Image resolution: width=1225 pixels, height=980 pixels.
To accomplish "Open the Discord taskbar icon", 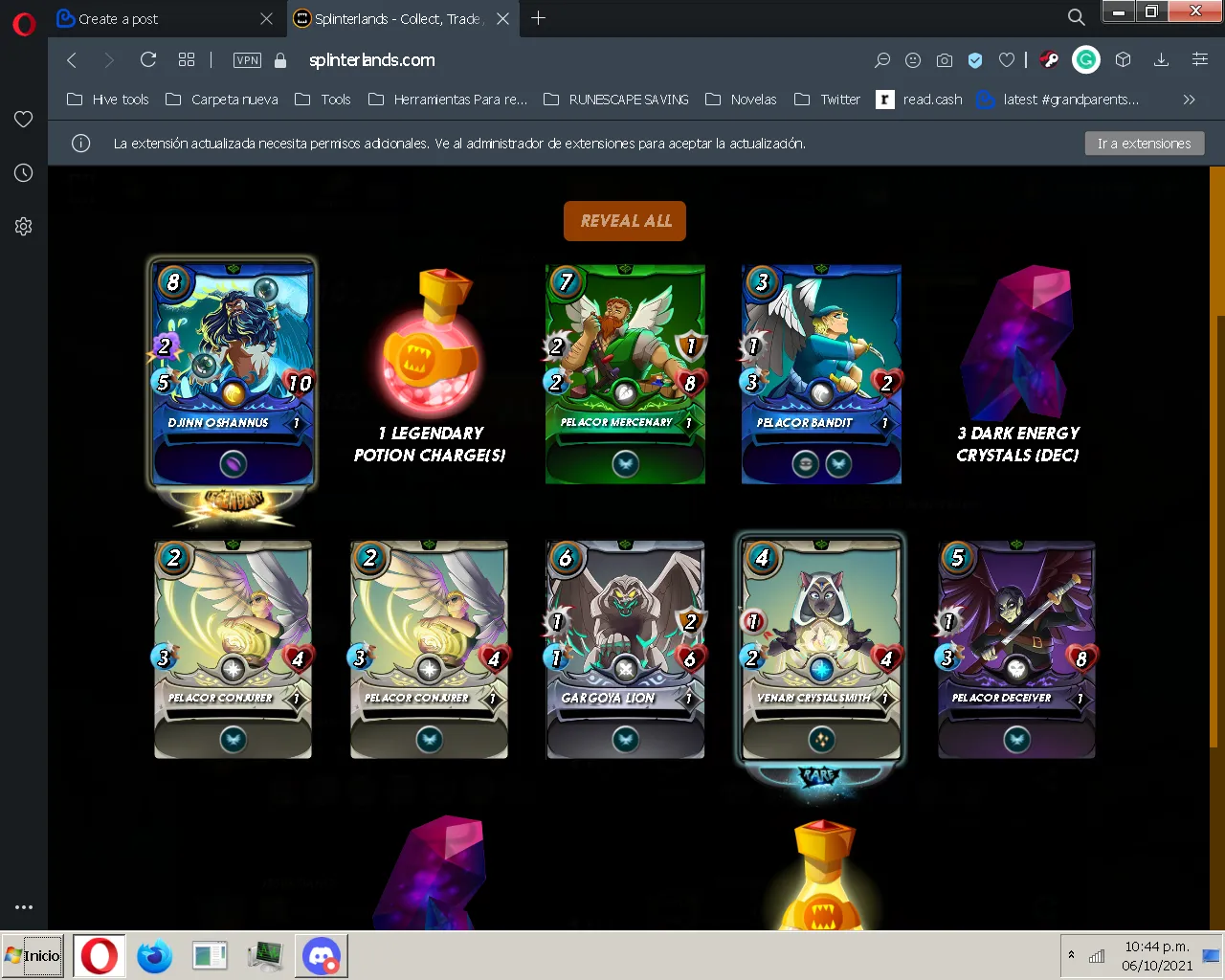I will click(321, 955).
